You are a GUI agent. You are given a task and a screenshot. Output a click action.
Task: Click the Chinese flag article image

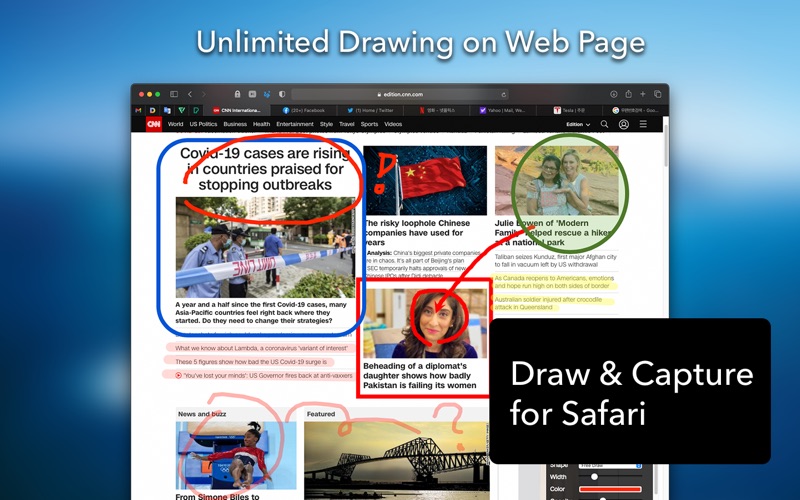(x=425, y=181)
